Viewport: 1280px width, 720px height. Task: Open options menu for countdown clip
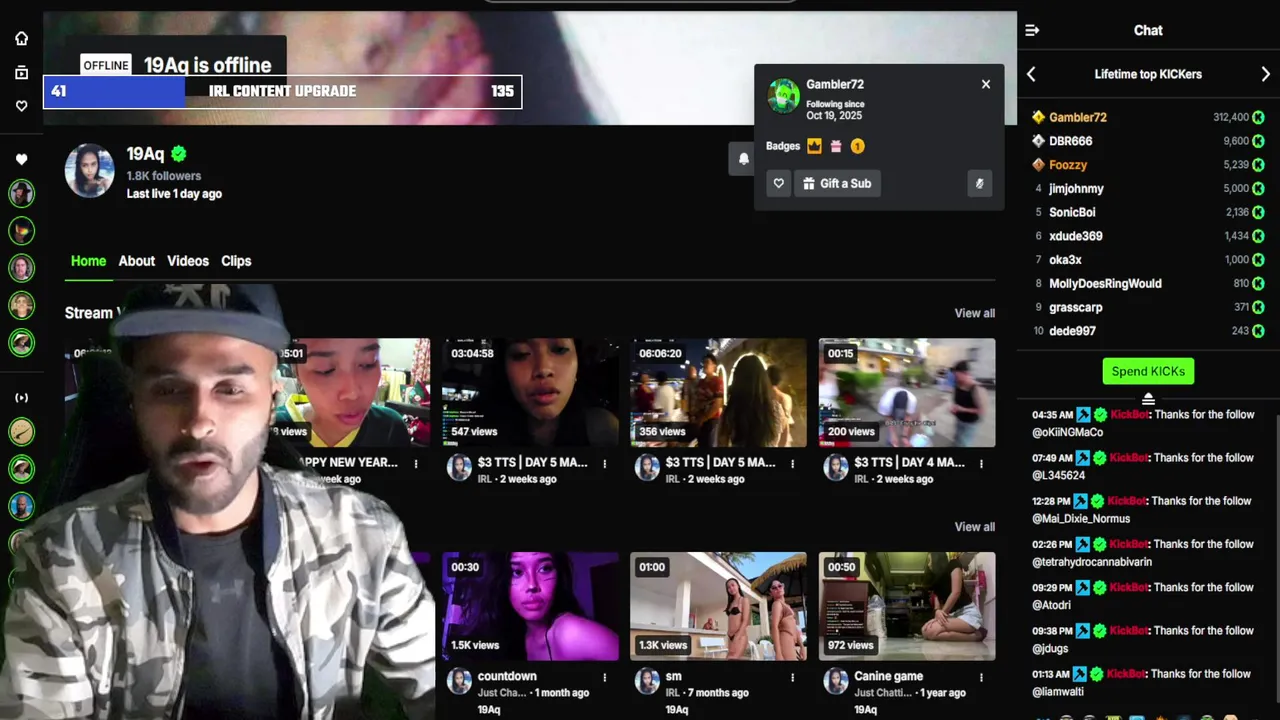[x=605, y=678]
